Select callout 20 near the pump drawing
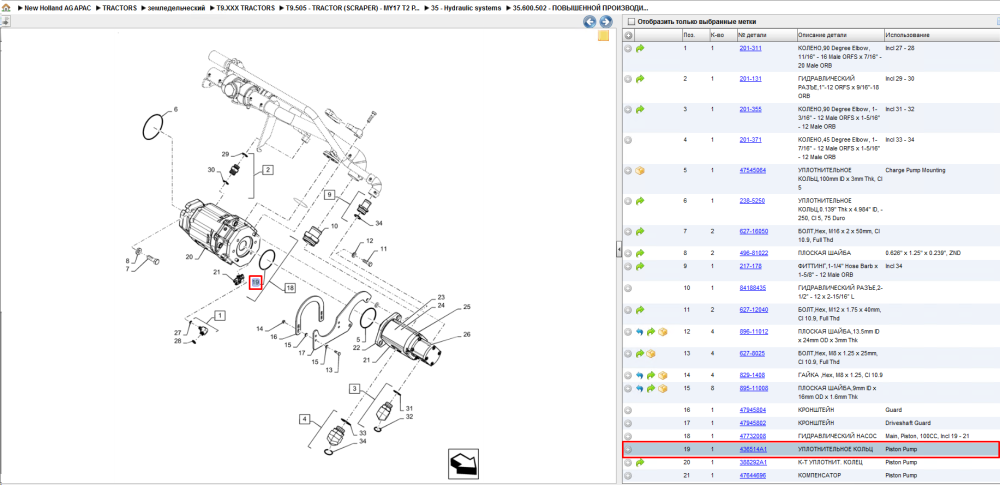This screenshot has width=1000, height=485. (189, 257)
